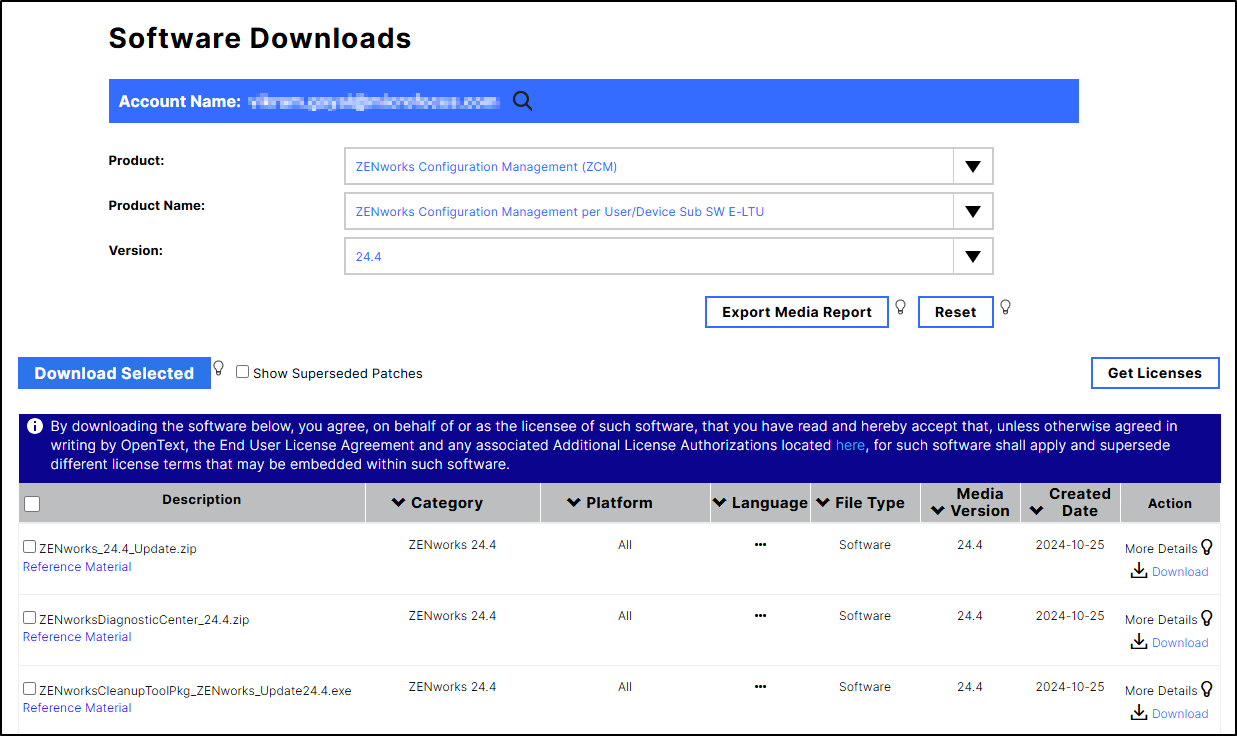Image resolution: width=1237 pixels, height=736 pixels.
Task: Open the 'here' license agreement link
Action: 850,445
